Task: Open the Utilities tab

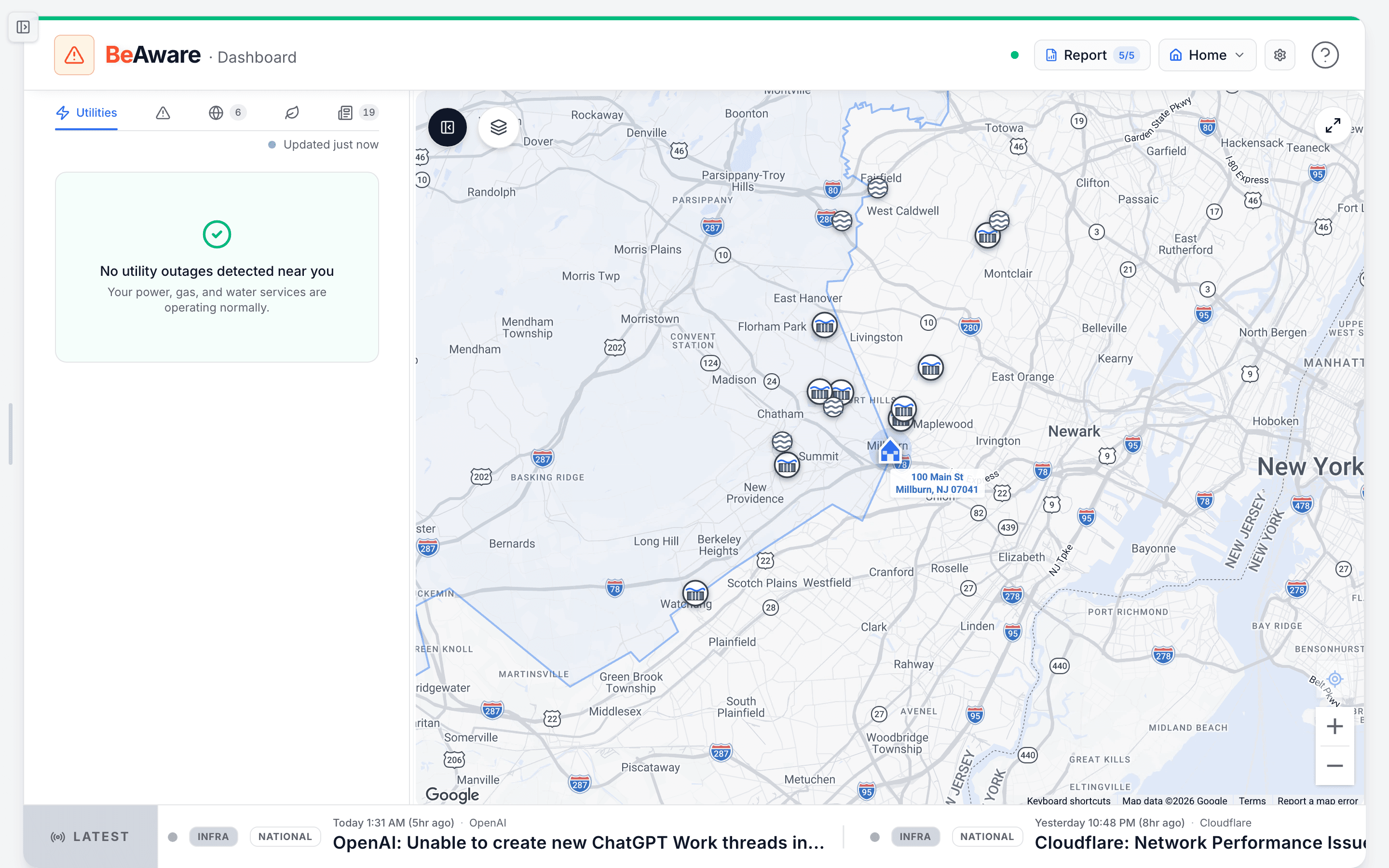Action: coord(86,112)
